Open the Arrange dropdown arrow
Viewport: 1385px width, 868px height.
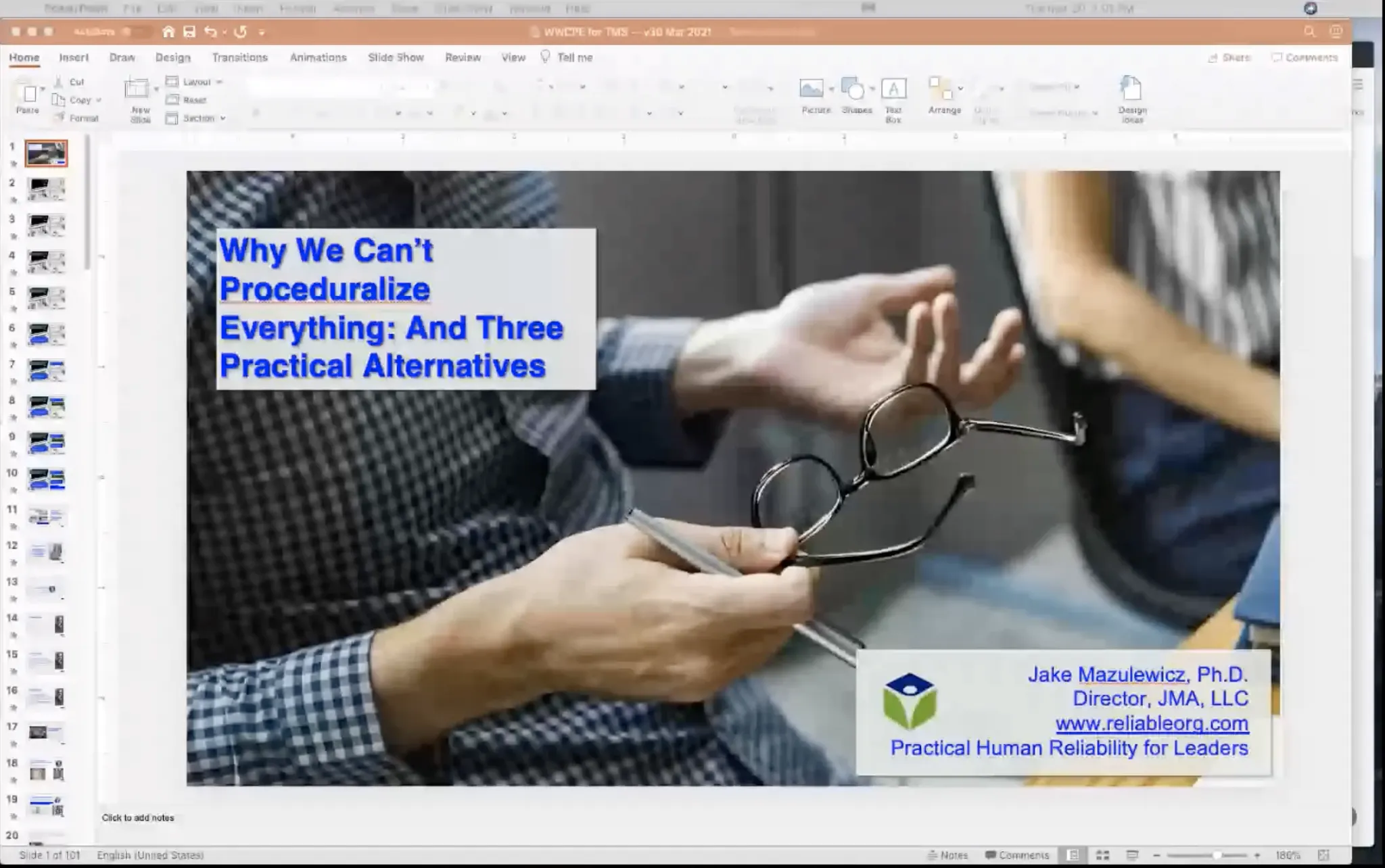960,89
